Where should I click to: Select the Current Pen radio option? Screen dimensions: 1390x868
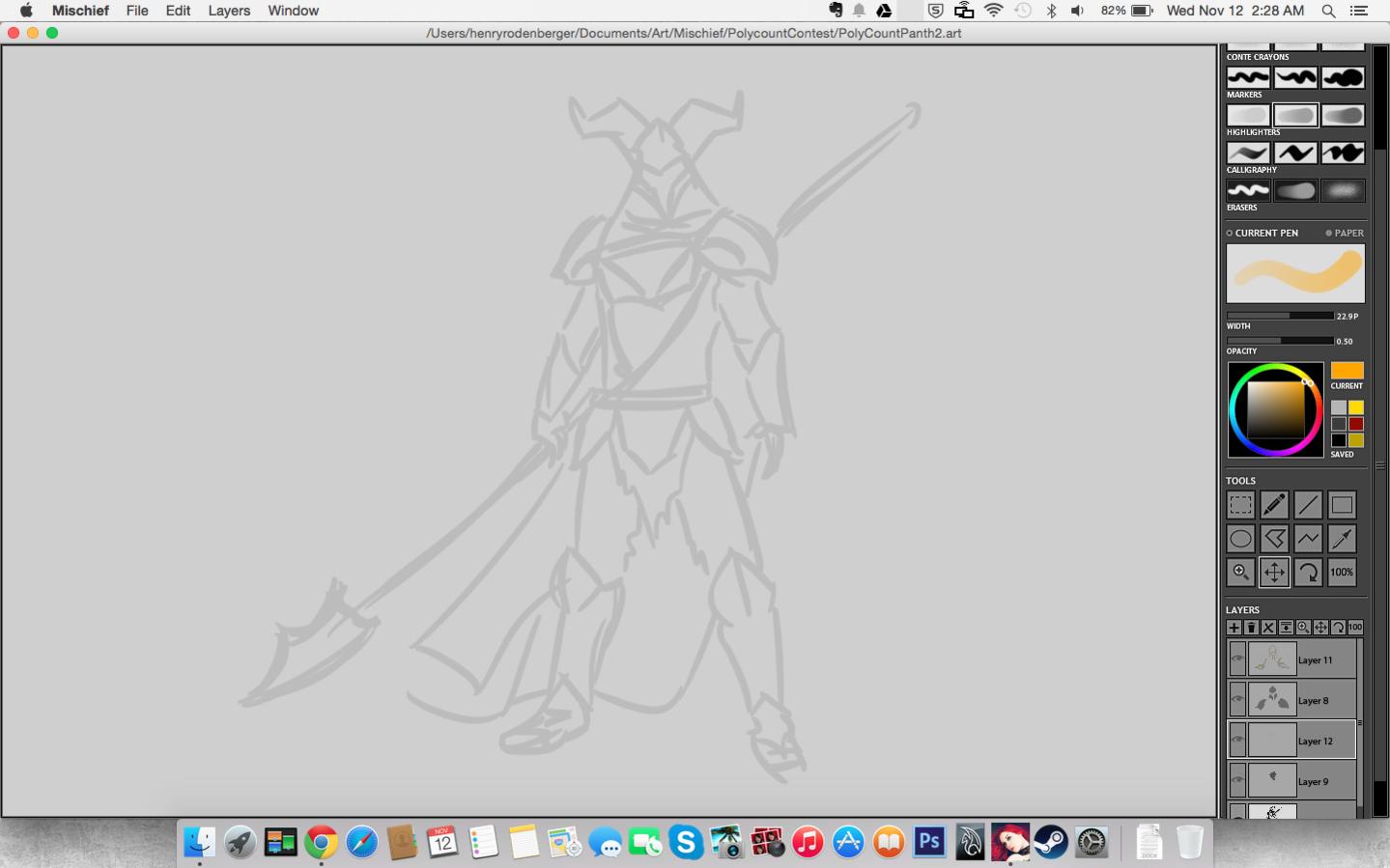(x=1262, y=233)
